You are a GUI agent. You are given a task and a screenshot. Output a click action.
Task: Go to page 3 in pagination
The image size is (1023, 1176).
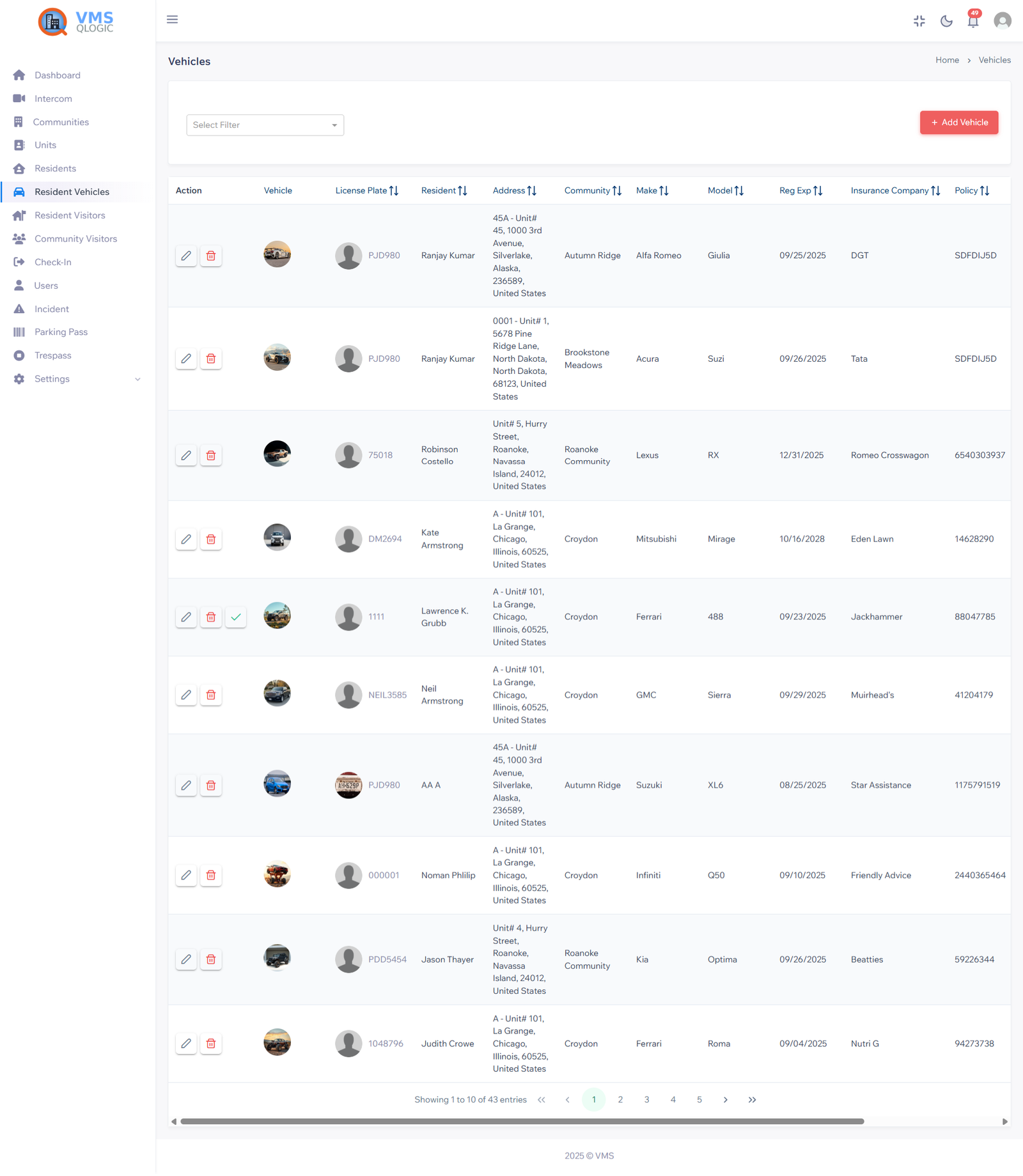point(646,1099)
